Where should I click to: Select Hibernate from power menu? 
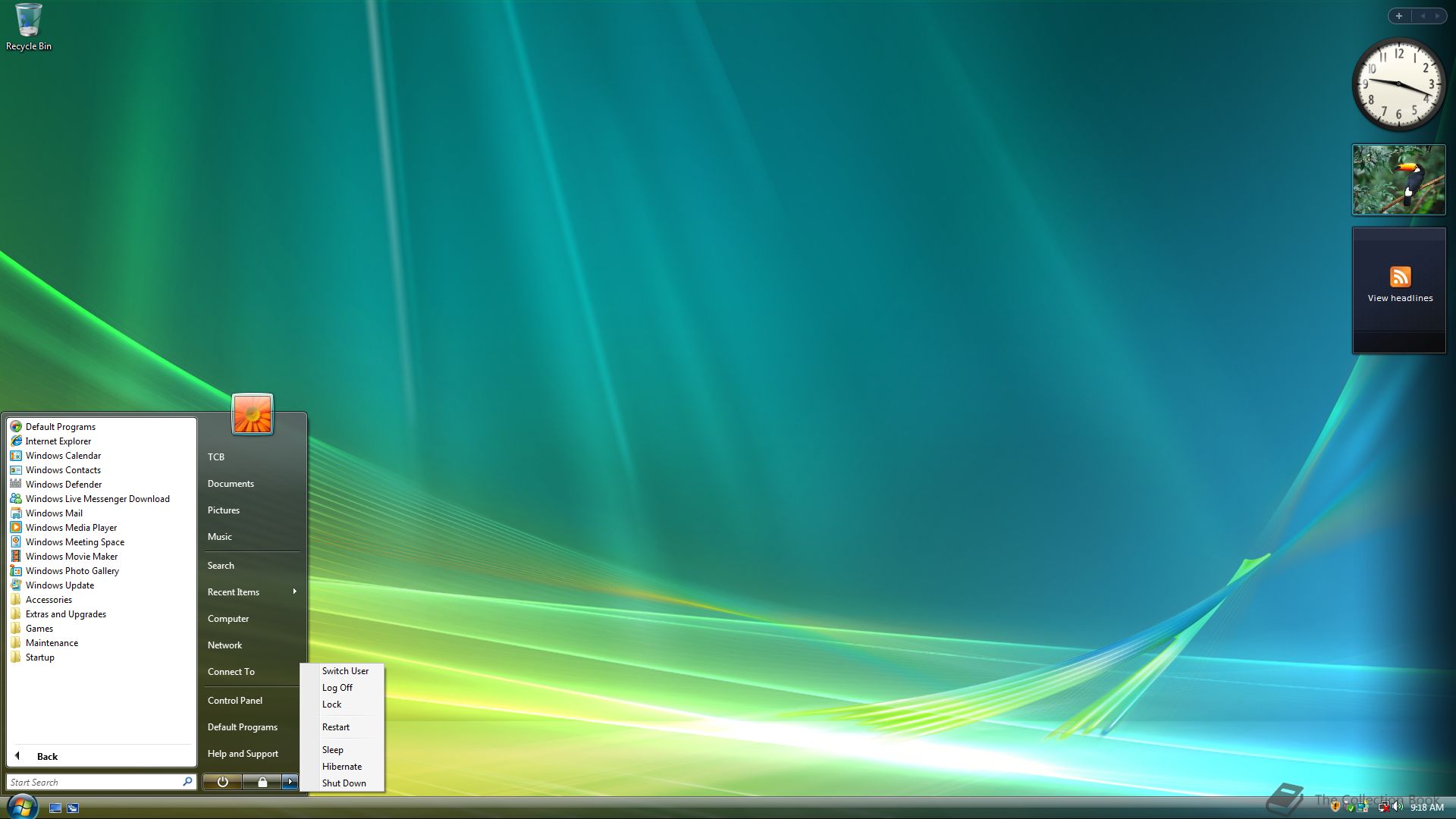[342, 767]
